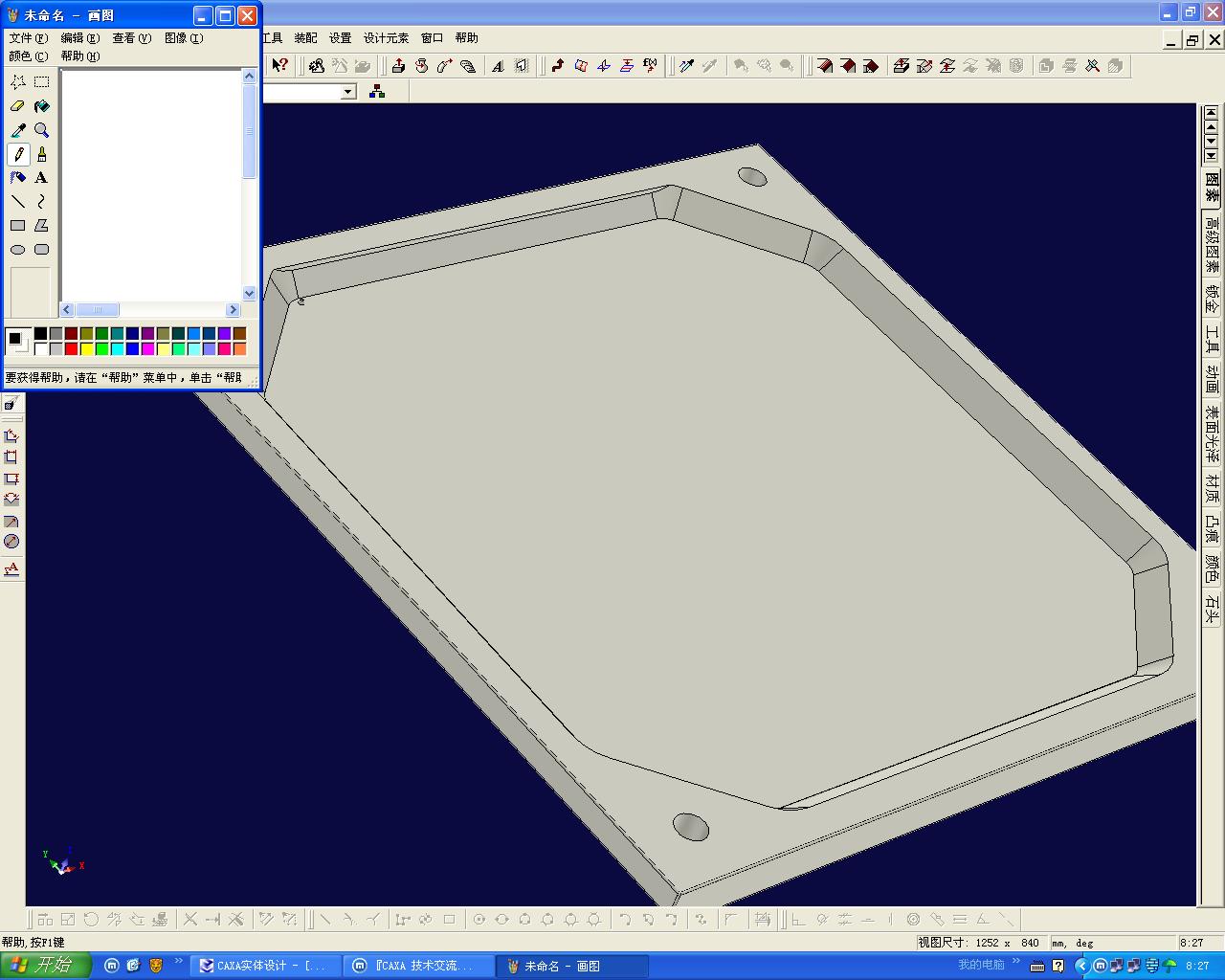Open the 装配 menu in CAXA
The height and width of the screenshot is (980, 1225).
pyautogui.click(x=305, y=38)
